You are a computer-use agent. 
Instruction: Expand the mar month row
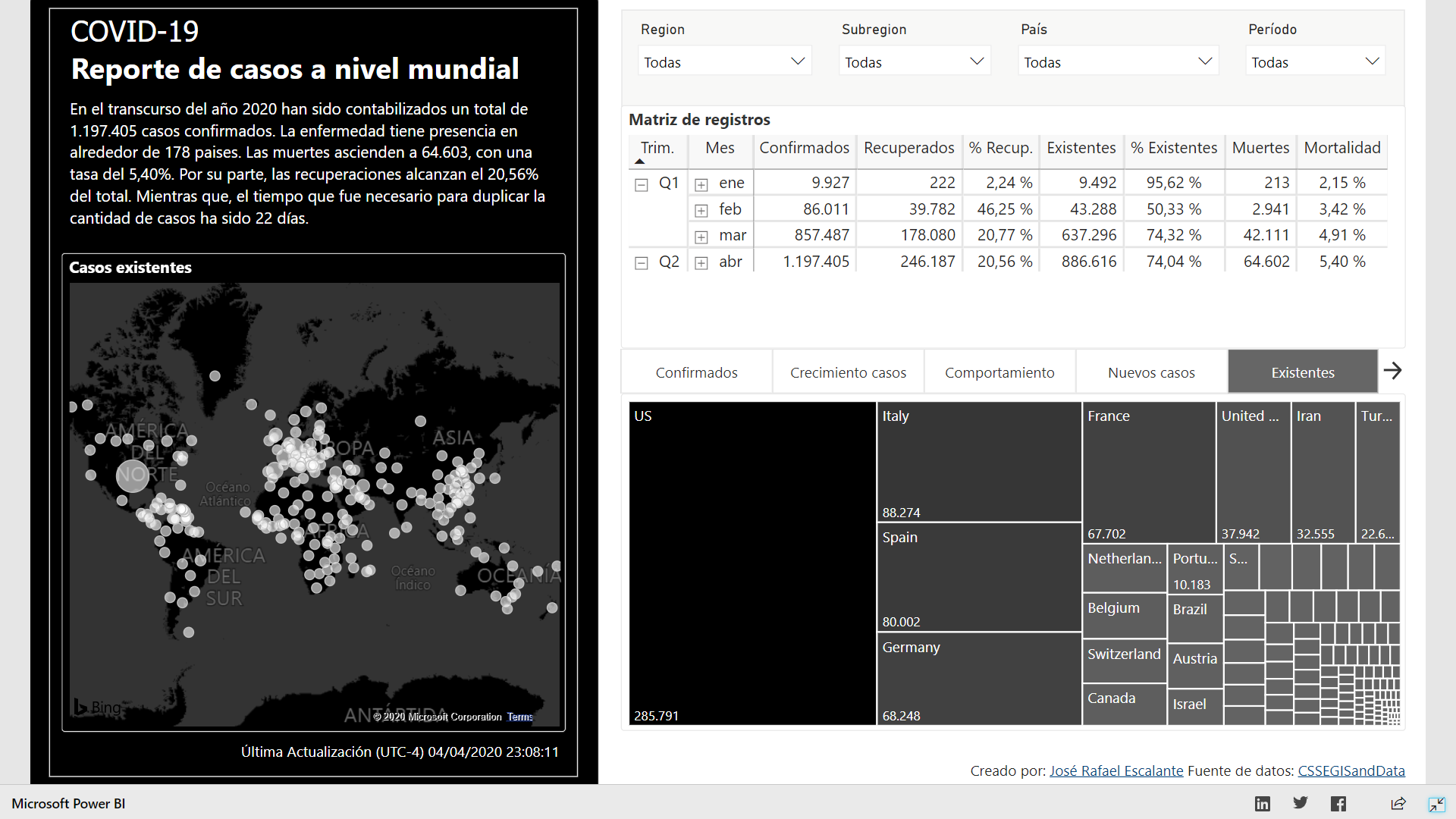click(701, 237)
